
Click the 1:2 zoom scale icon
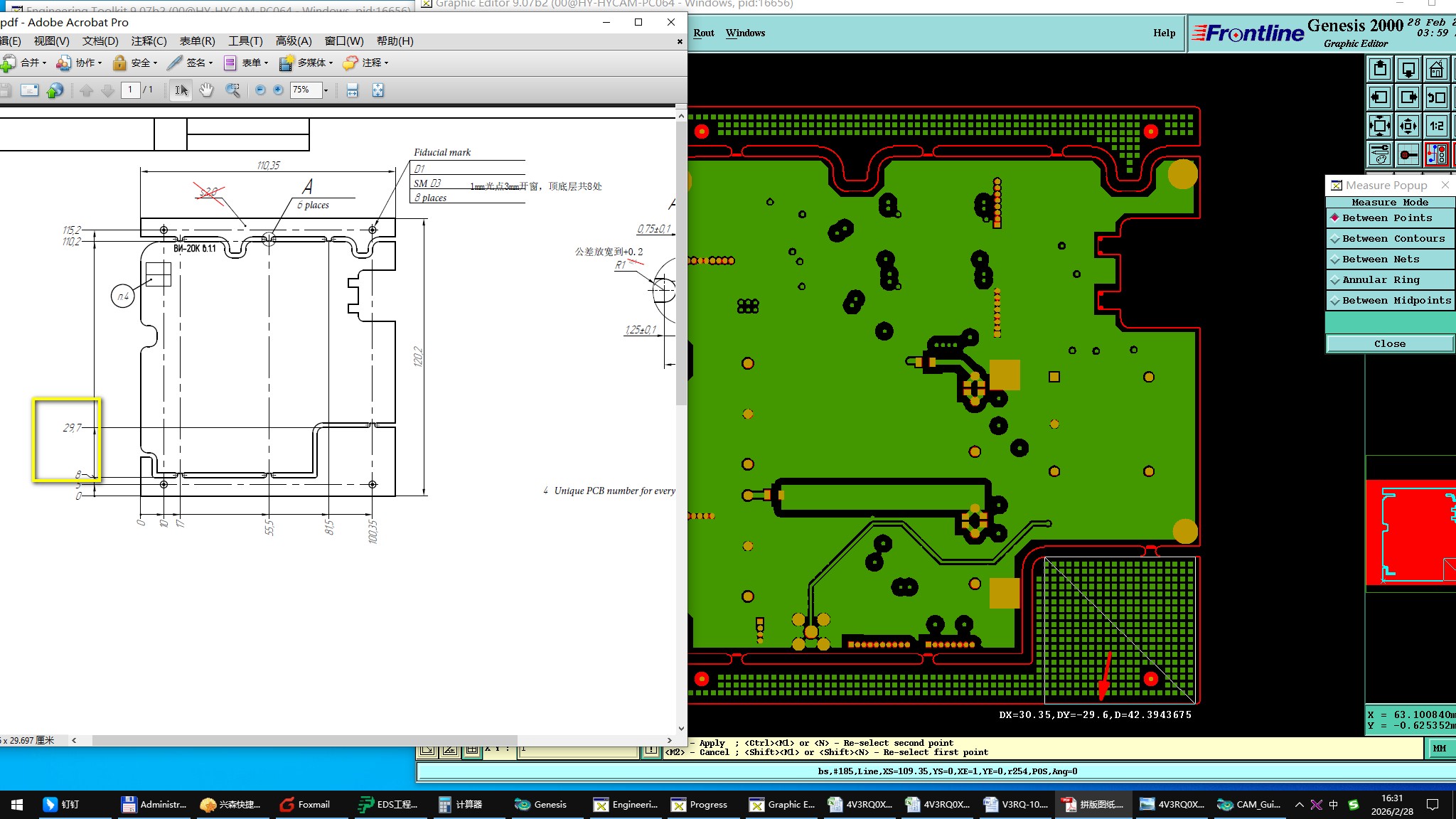(1437, 127)
